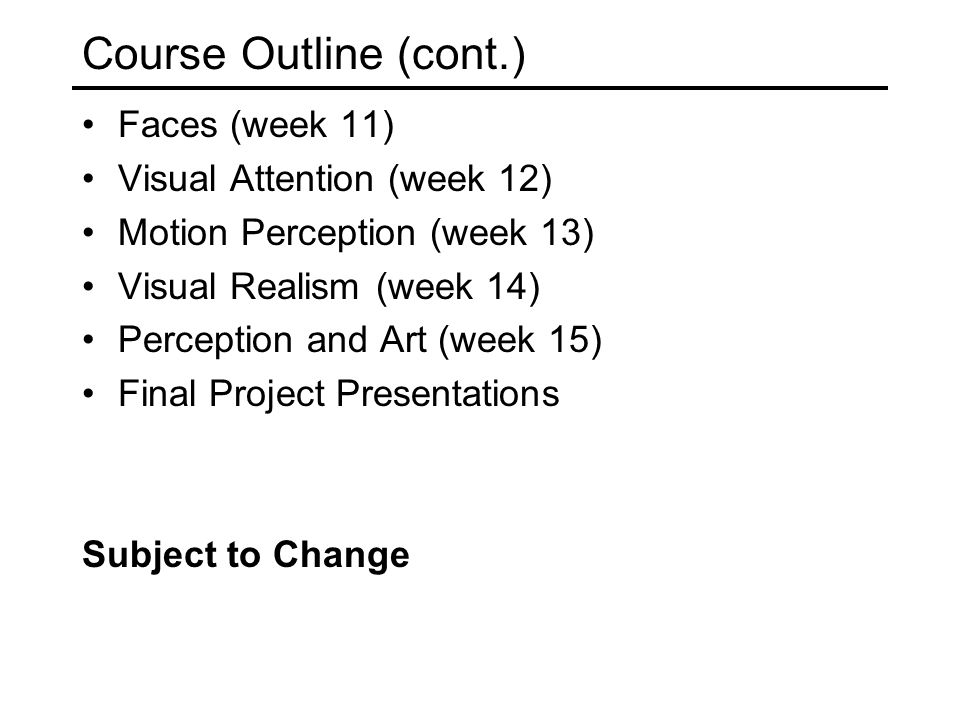Click the 'Visual Attention (week 12)' line
This screenshot has width=960, height=720.
click(x=335, y=180)
